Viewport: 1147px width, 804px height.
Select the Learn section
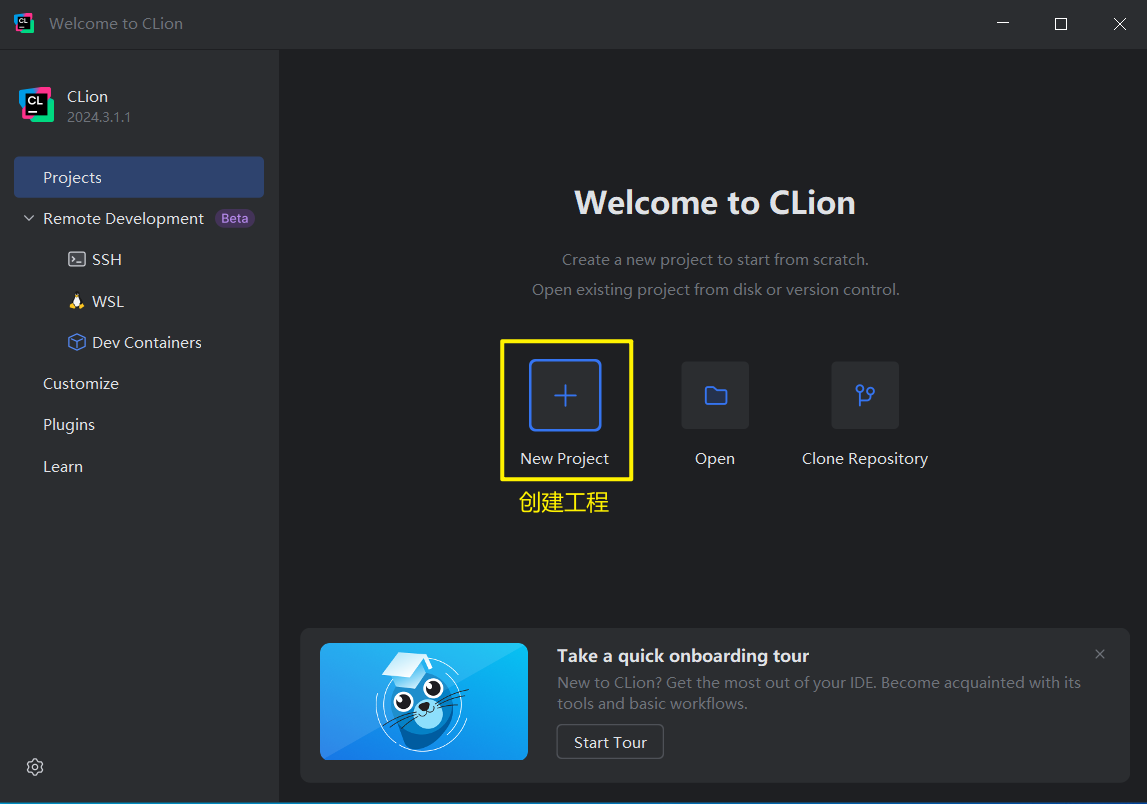click(x=62, y=466)
